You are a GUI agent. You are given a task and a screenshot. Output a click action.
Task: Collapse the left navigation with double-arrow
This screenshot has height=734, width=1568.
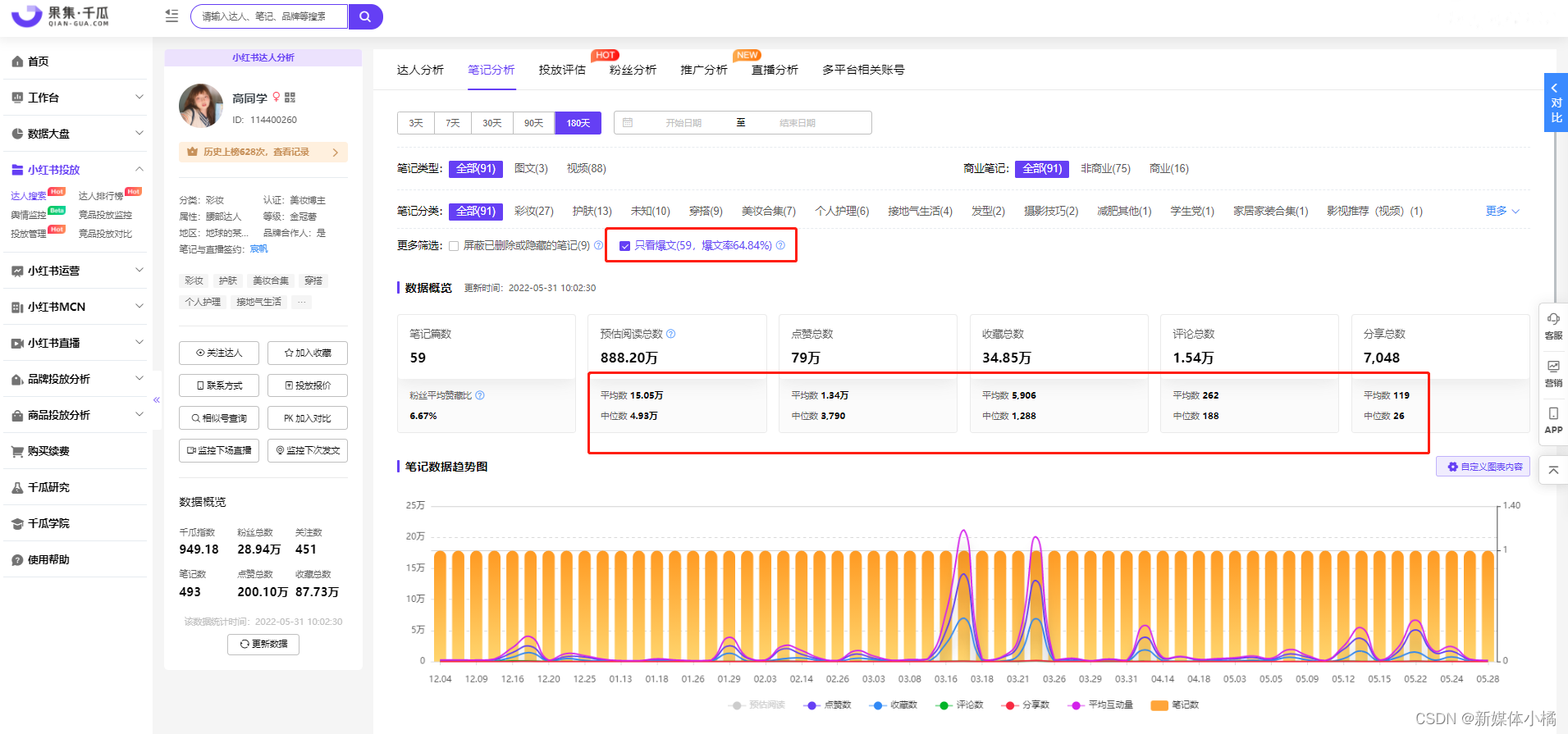[x=156, y=399]
